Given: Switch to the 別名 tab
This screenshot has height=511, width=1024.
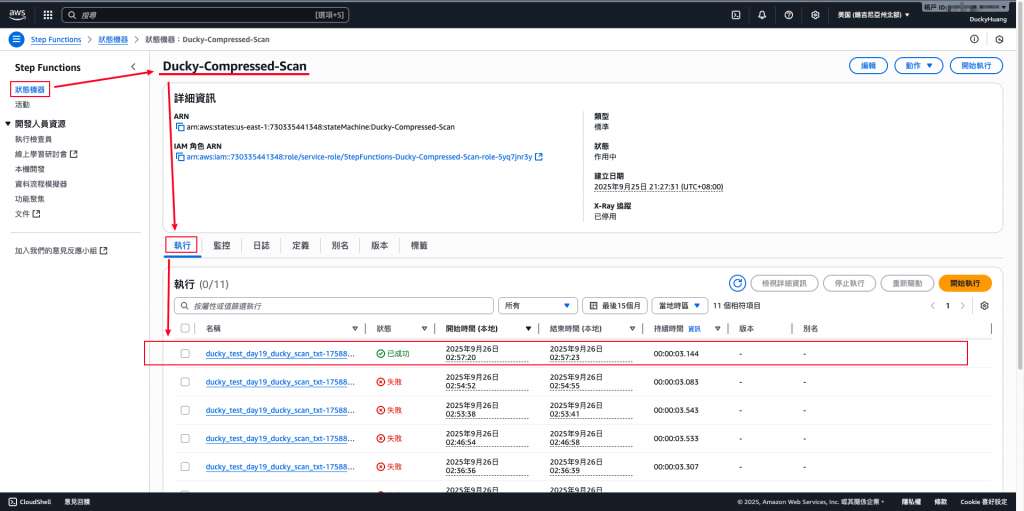Looking at the screenshot, I should (x=340, y=246).
